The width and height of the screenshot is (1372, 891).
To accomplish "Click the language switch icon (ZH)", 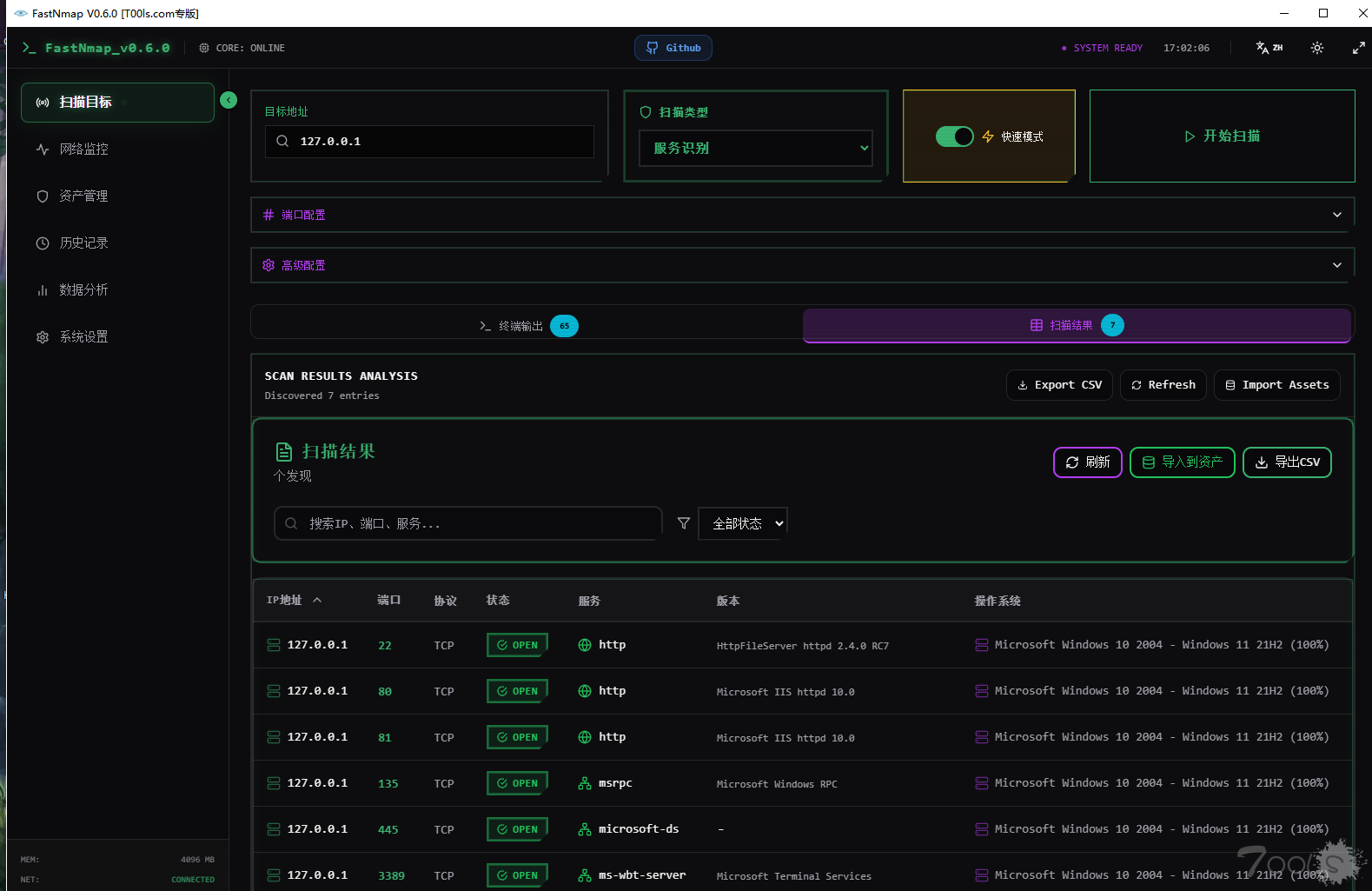I will click(x=1269, y=48).
